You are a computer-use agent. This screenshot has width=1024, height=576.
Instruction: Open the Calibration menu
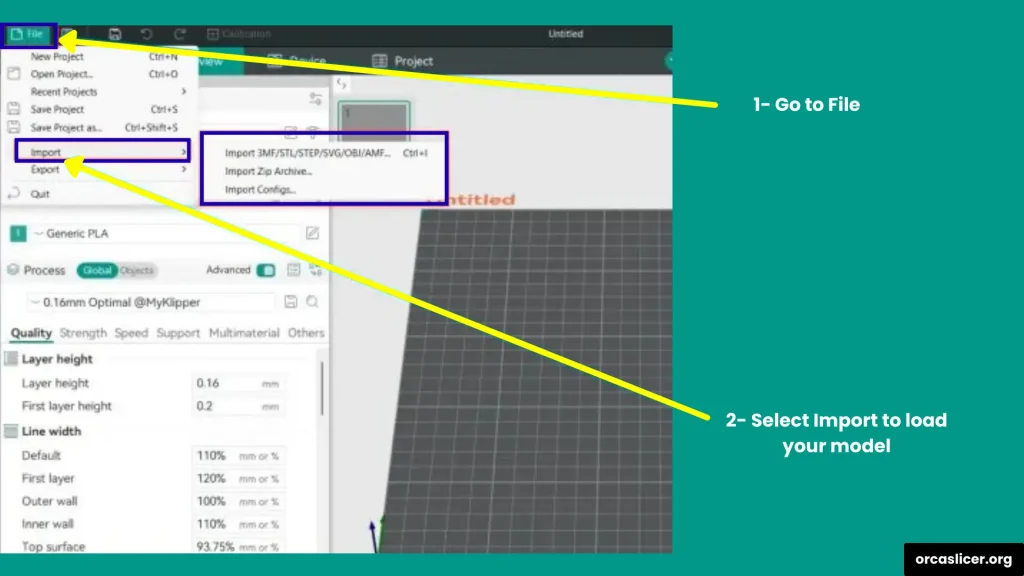(x=238, y=34)
